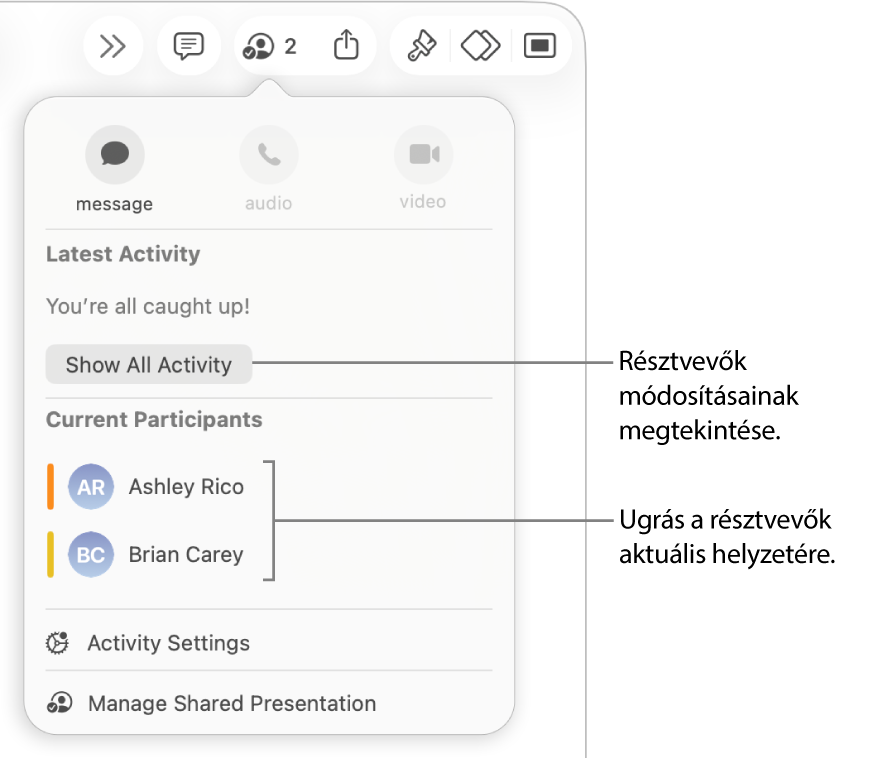
Task: Open the Format paintbrush toolbar button
Action: 421,46
